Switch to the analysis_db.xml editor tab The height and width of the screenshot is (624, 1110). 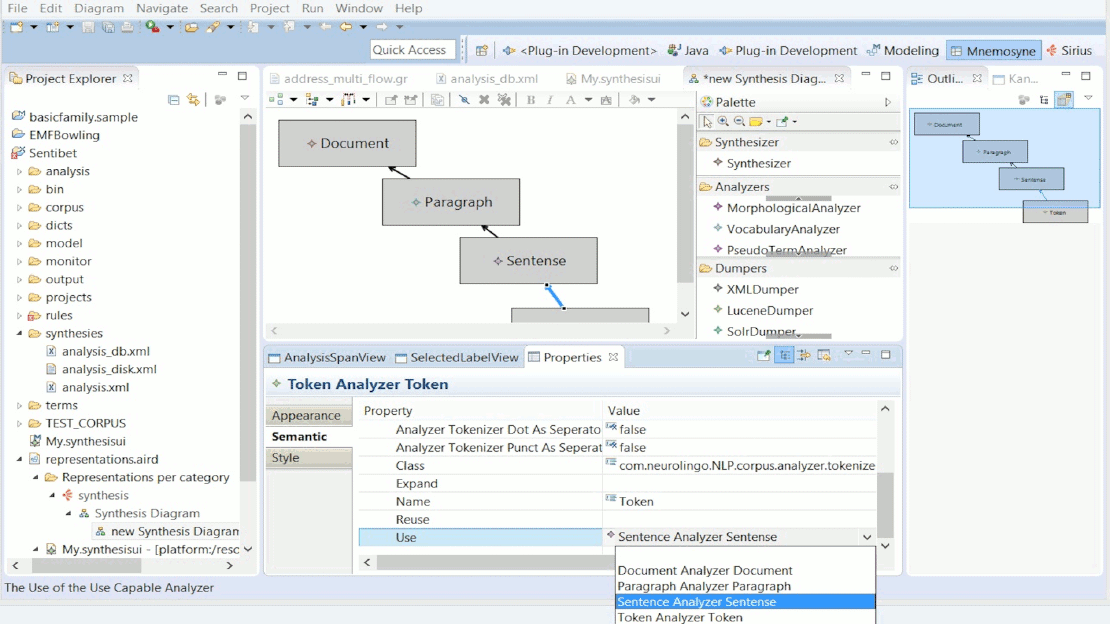pyautogui.click(x=487, y=79)
